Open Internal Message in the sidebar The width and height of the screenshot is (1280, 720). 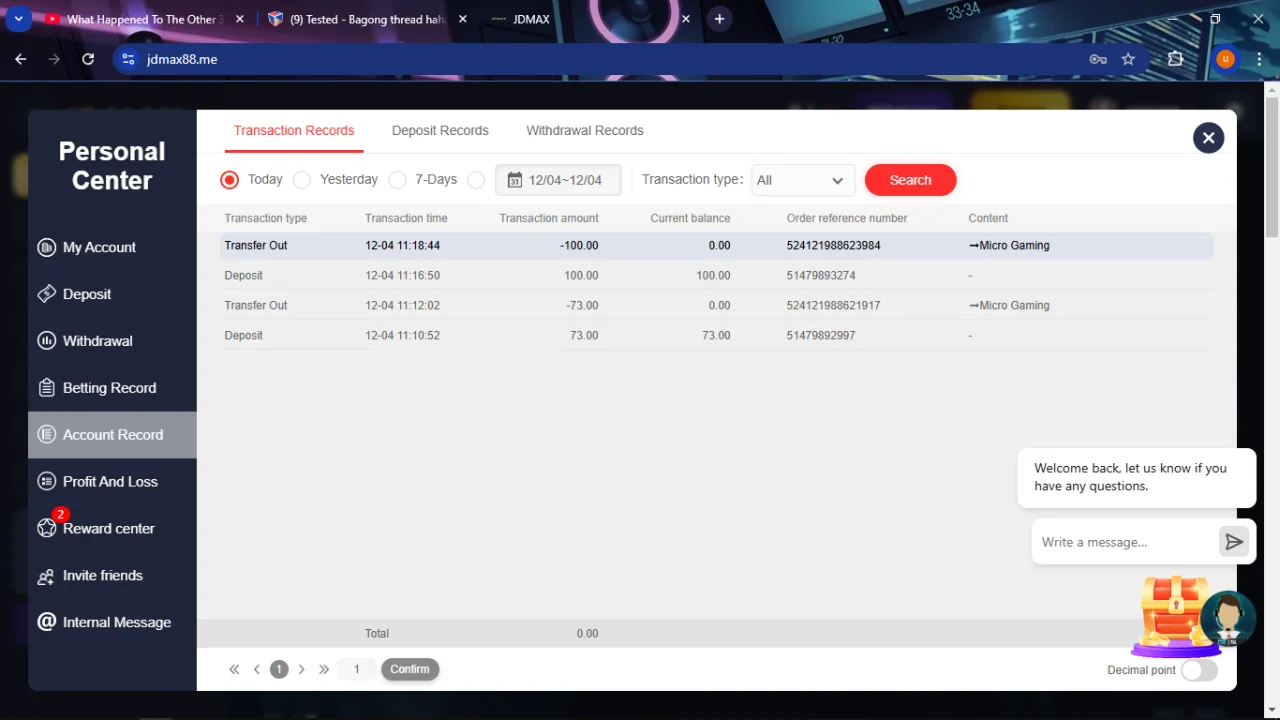coord(112,622)
